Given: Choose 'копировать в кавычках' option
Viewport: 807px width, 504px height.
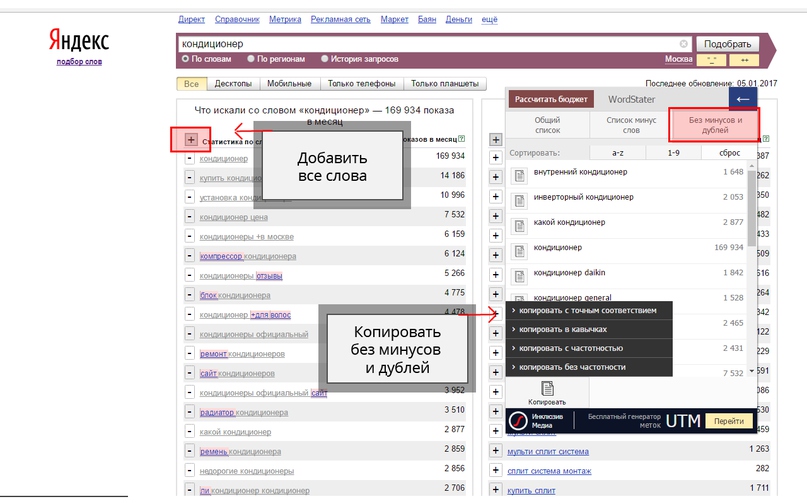Looking at the screenshot, I should coord(589,329).
